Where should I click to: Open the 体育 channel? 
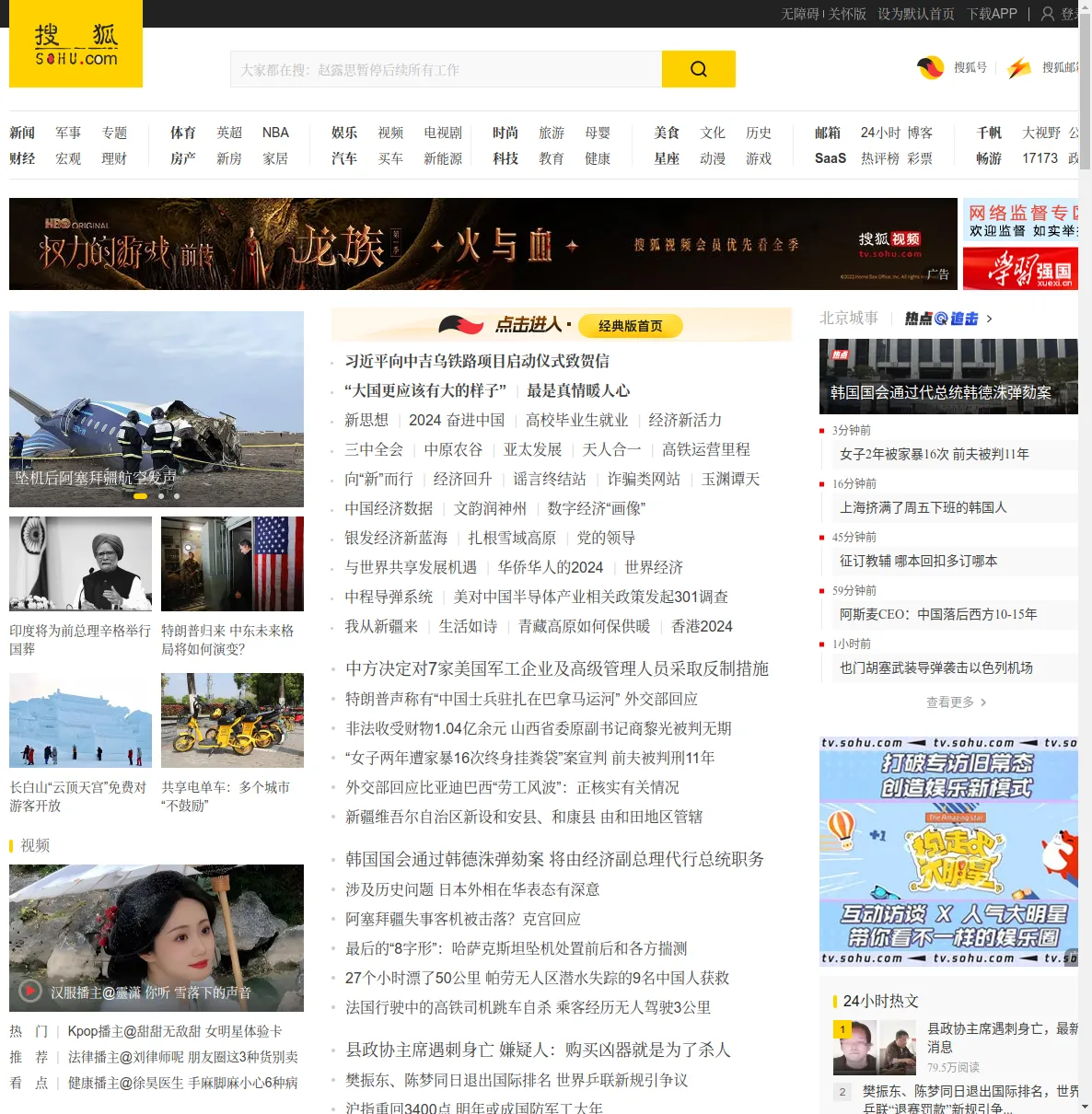coord(183,133)
